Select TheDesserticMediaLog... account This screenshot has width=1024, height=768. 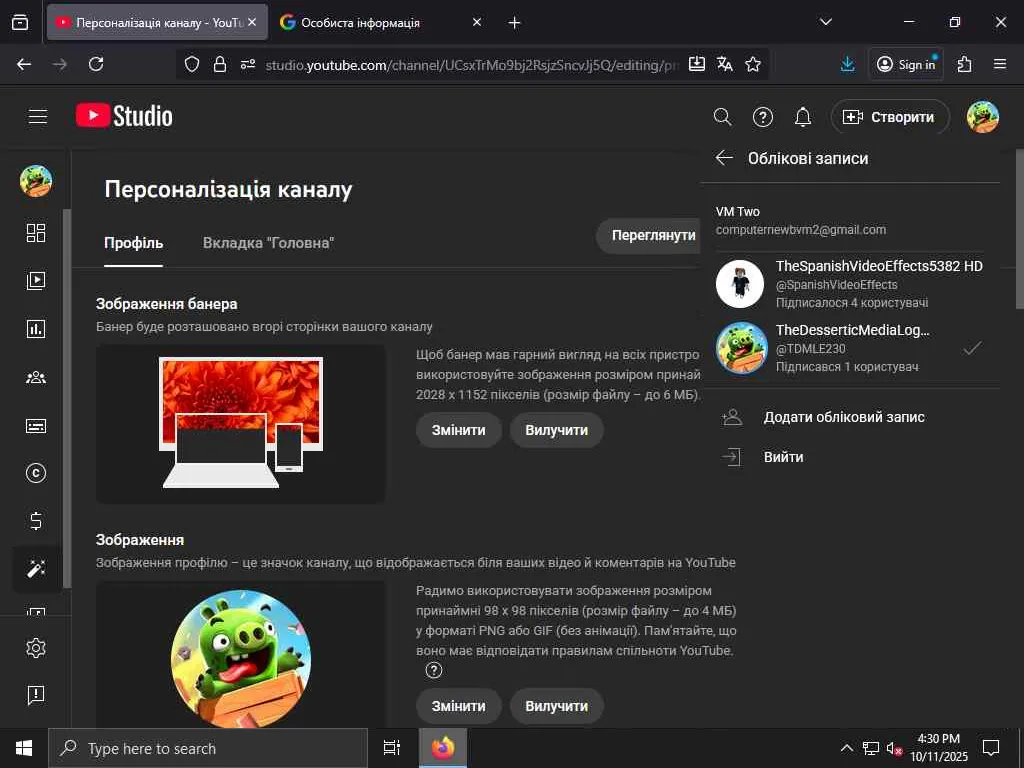tap(850, 348)
